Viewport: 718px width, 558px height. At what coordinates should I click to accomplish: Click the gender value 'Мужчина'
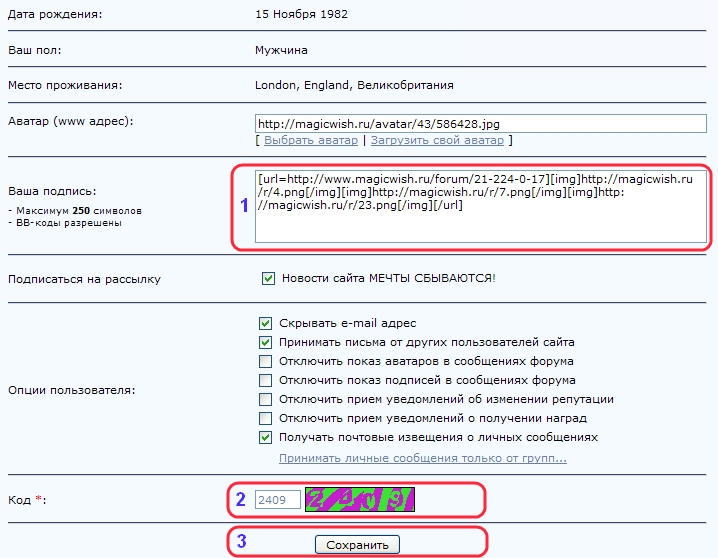pyautogui.click(x=282, y=49)
